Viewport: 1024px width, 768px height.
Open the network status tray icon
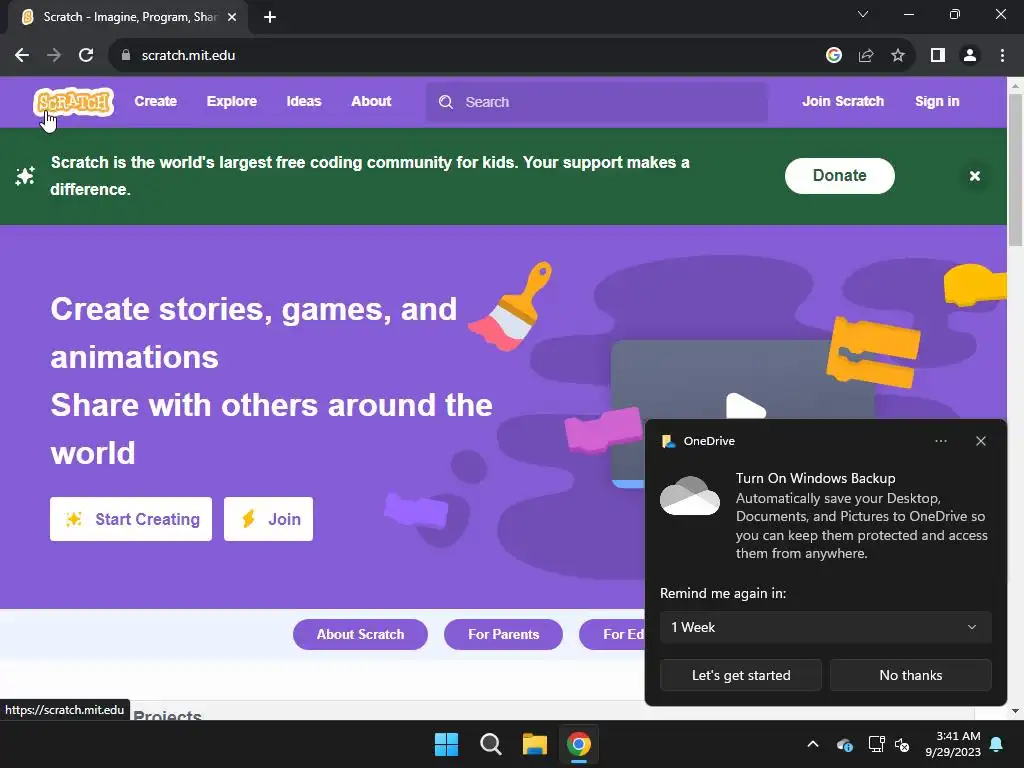pos(876,744)
